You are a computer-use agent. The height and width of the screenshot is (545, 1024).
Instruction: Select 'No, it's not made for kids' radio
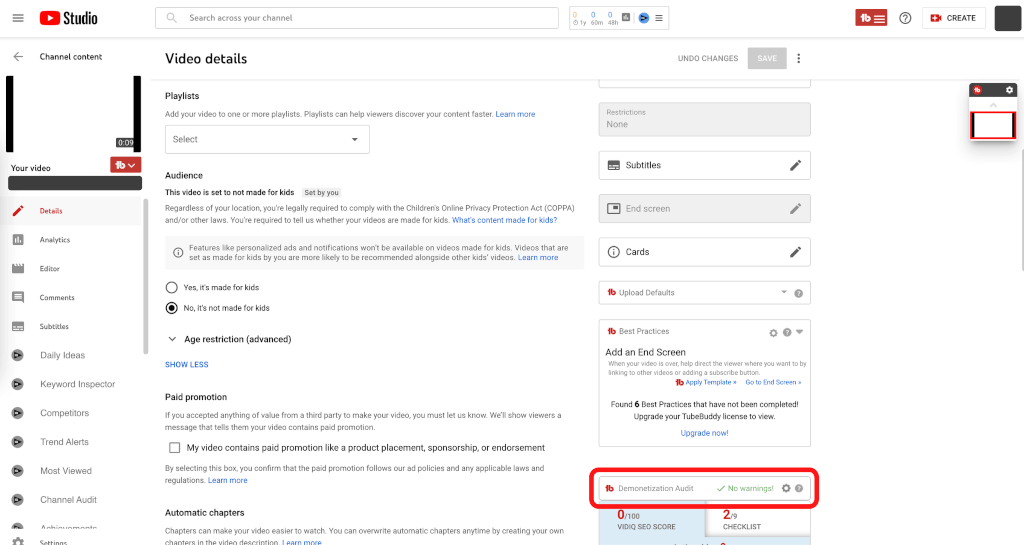point(172,308)
